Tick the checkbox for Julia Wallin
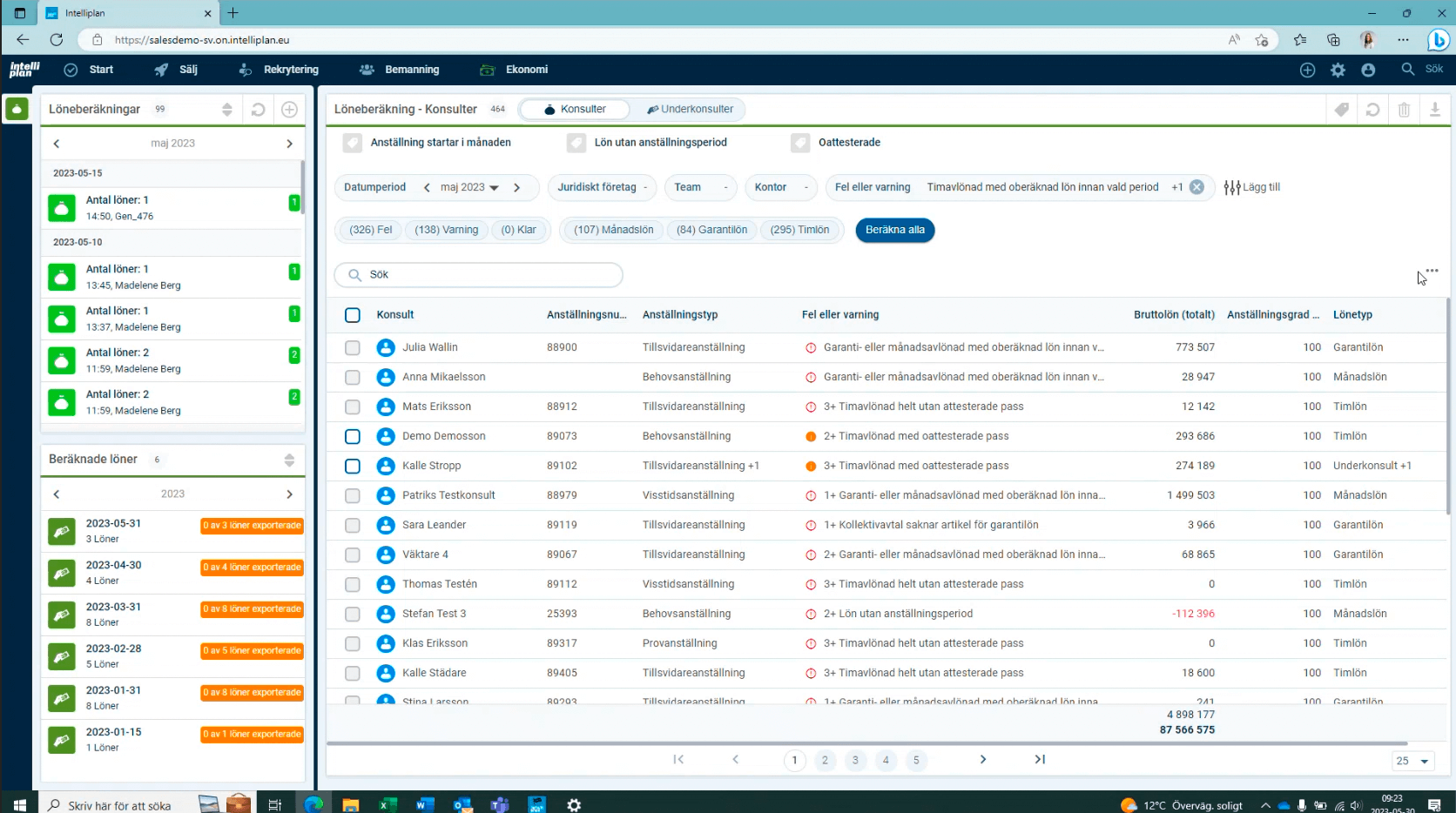This screenshot has height=813, width=1456. coord(353,347)
